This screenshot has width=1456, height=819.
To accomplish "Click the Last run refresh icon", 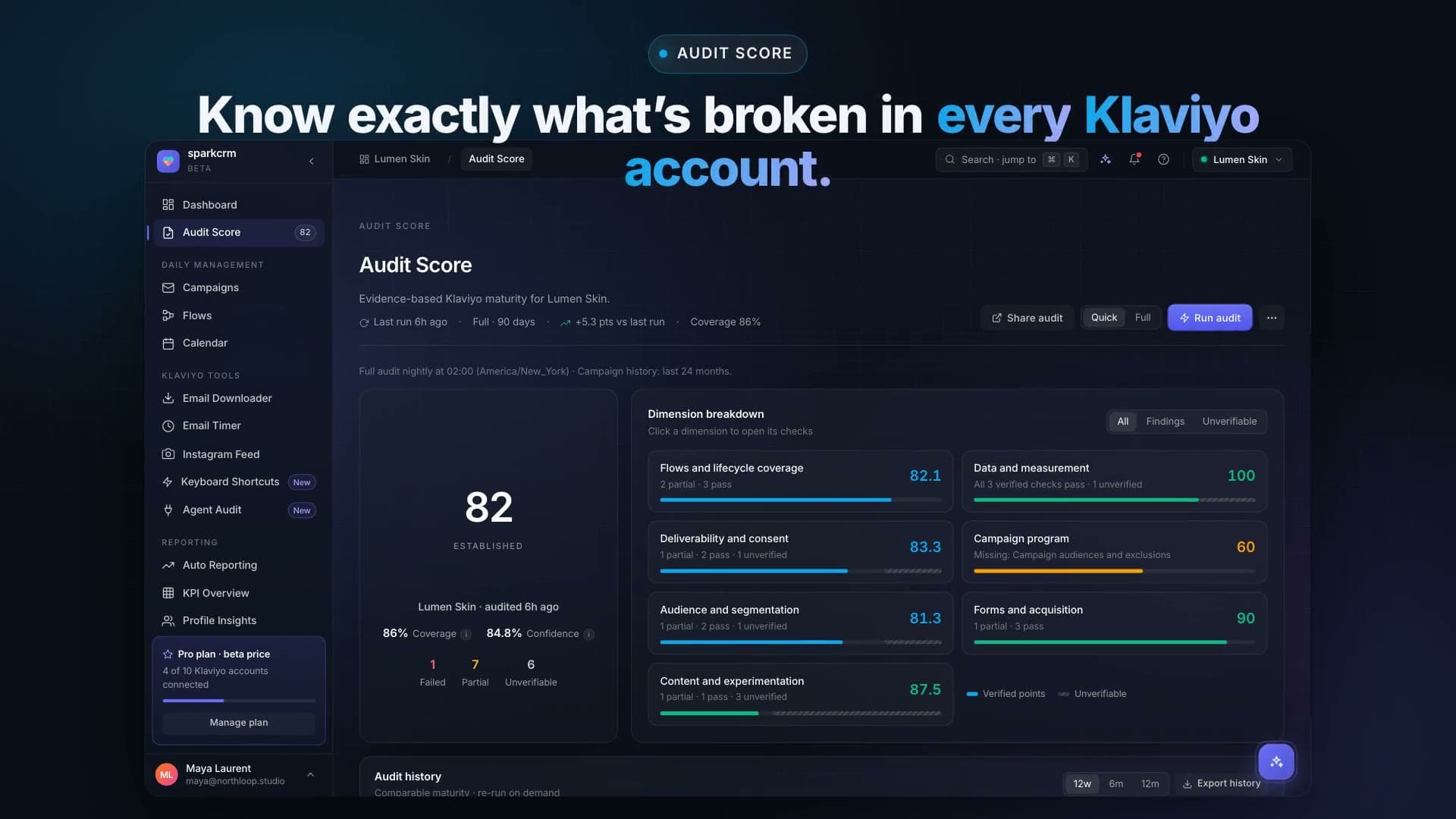I will [x=364, y=322].
